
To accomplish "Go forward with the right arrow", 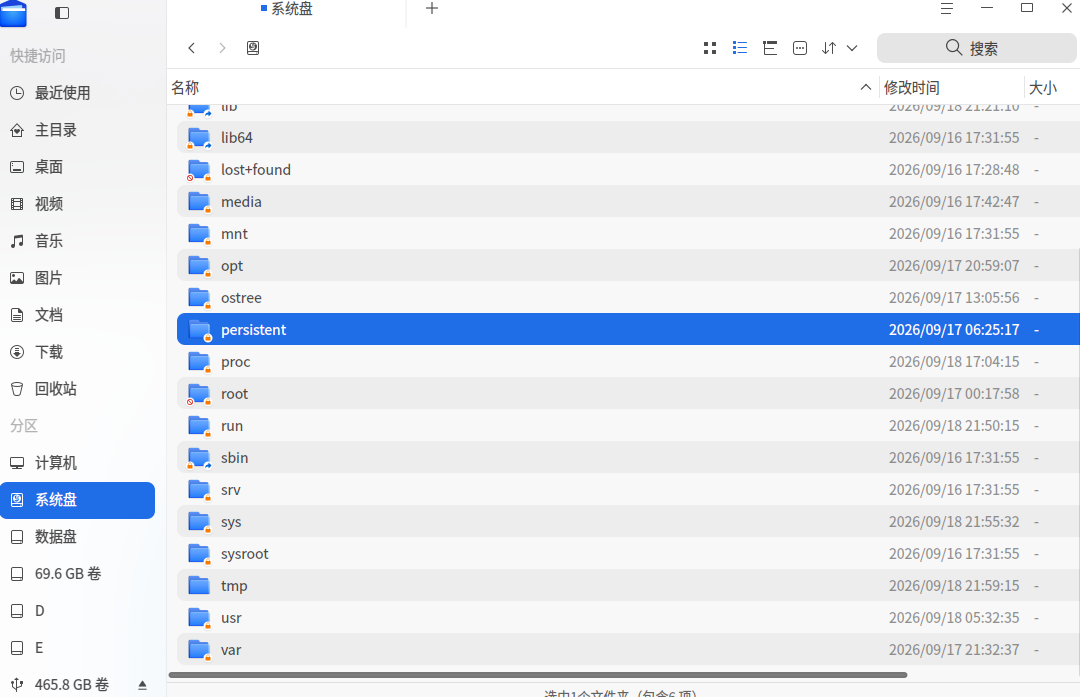I will tap(222, 48).
